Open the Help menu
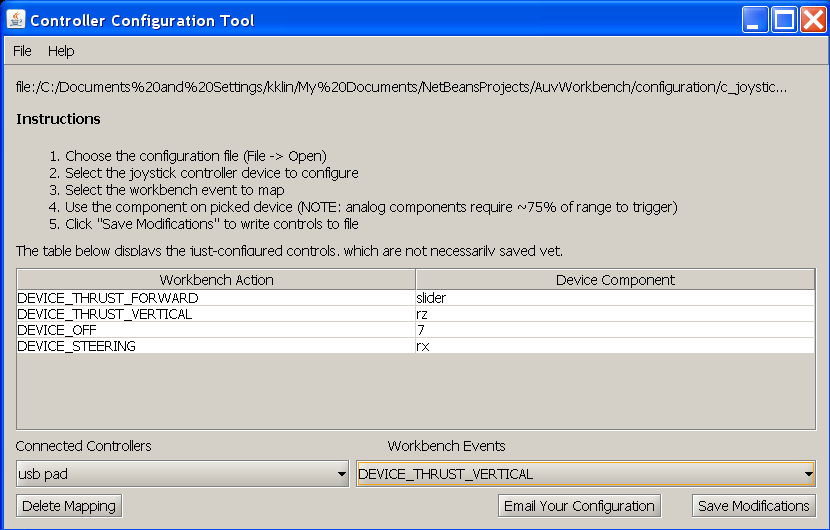The width and height of the screenshot is (830, 530). coord(61,51)
